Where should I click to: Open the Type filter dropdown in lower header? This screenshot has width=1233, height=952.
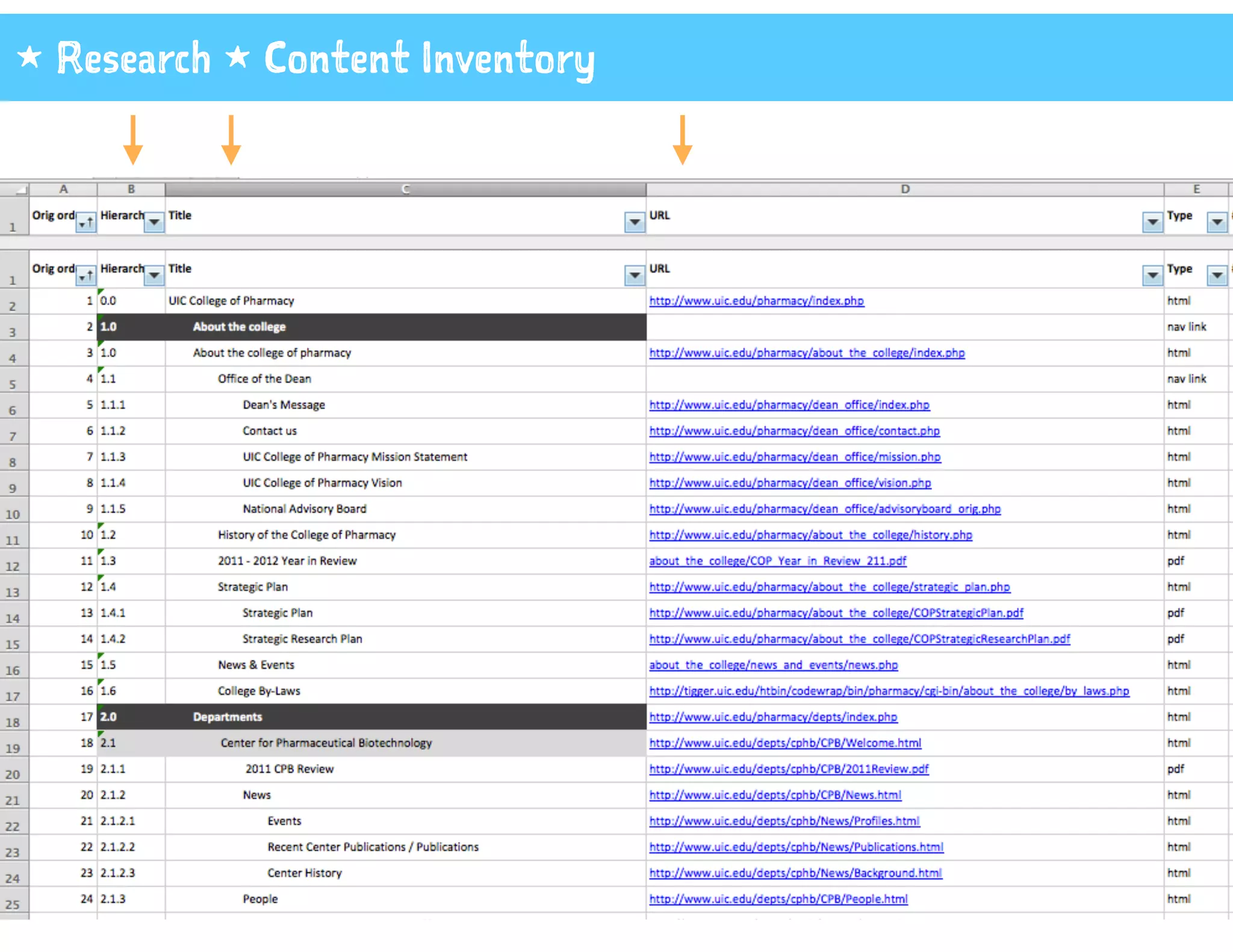1217,276
